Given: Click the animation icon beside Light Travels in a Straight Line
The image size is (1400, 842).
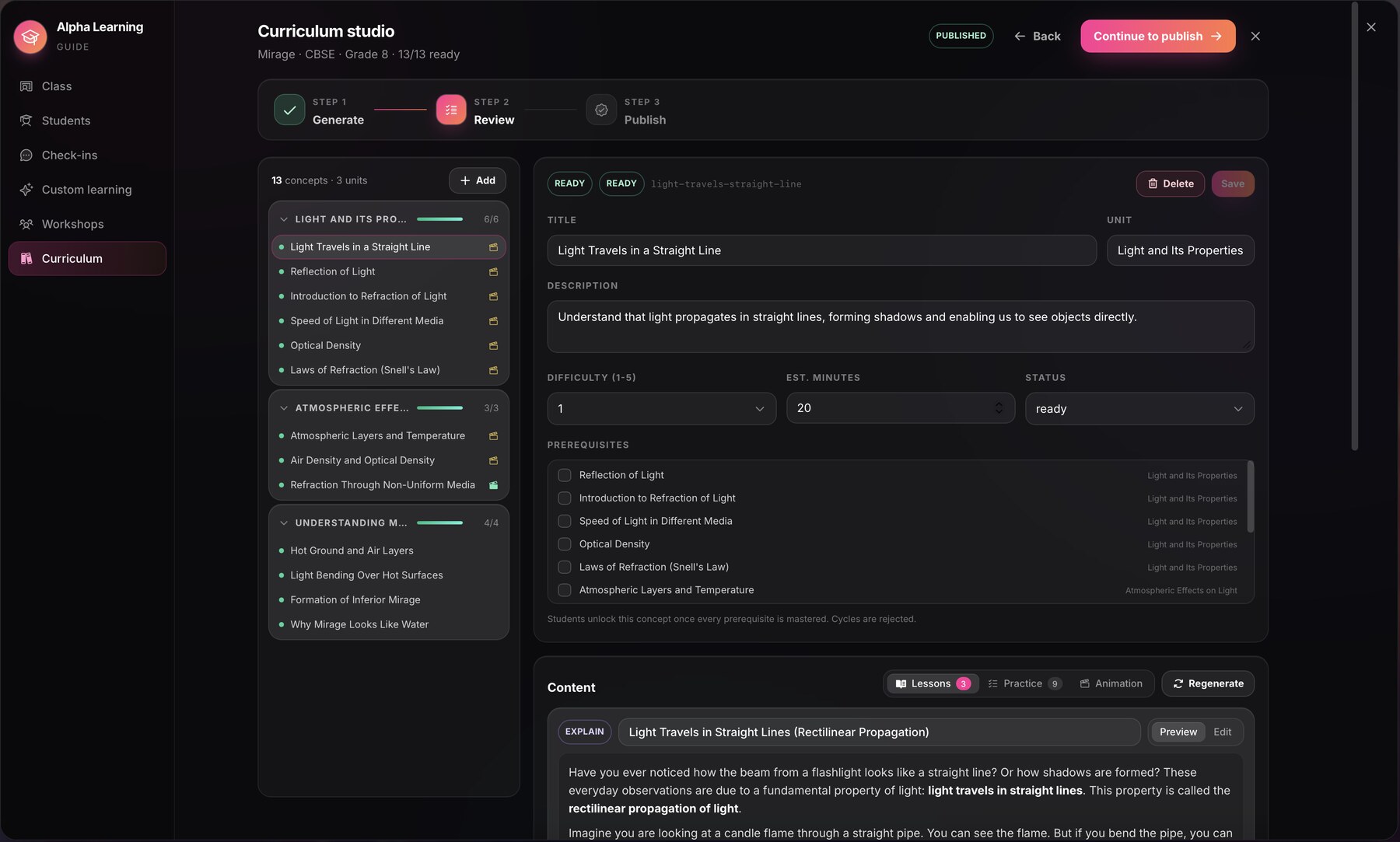Looking at the screenshot, I should point(493,247).
